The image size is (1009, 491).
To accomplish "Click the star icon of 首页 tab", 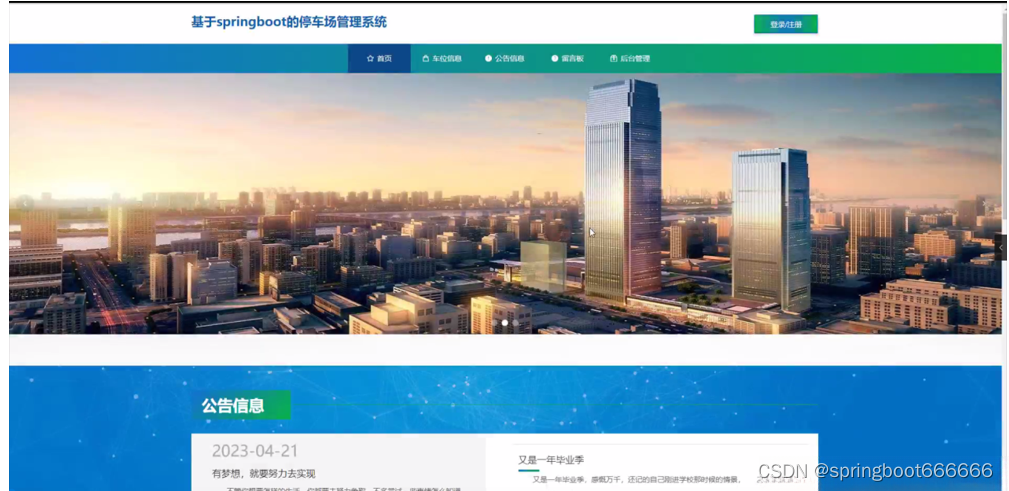I will tap(370, 59).
